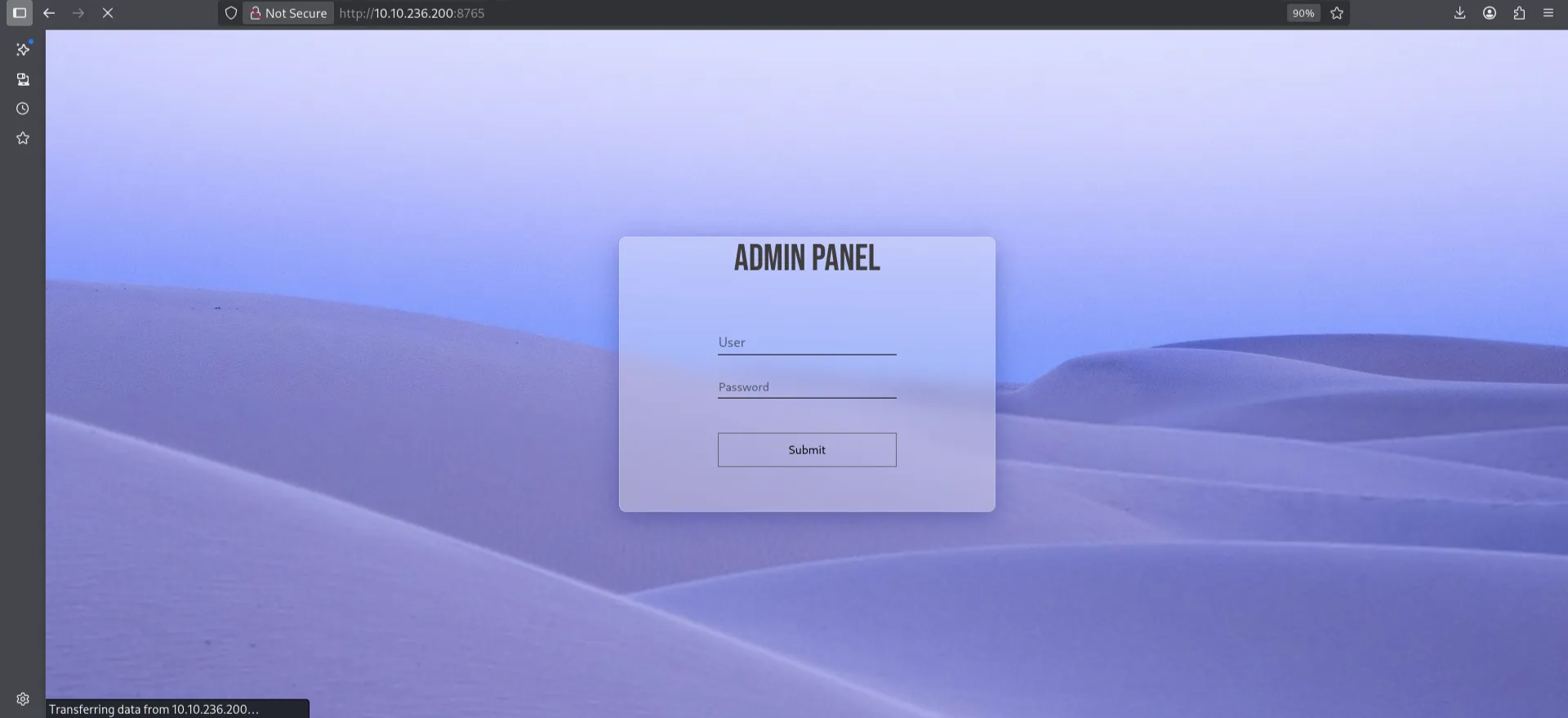Click the ADMIN PANEL heading text
Viewport: 1568px width, 718px height.
[x=807, y=258]
